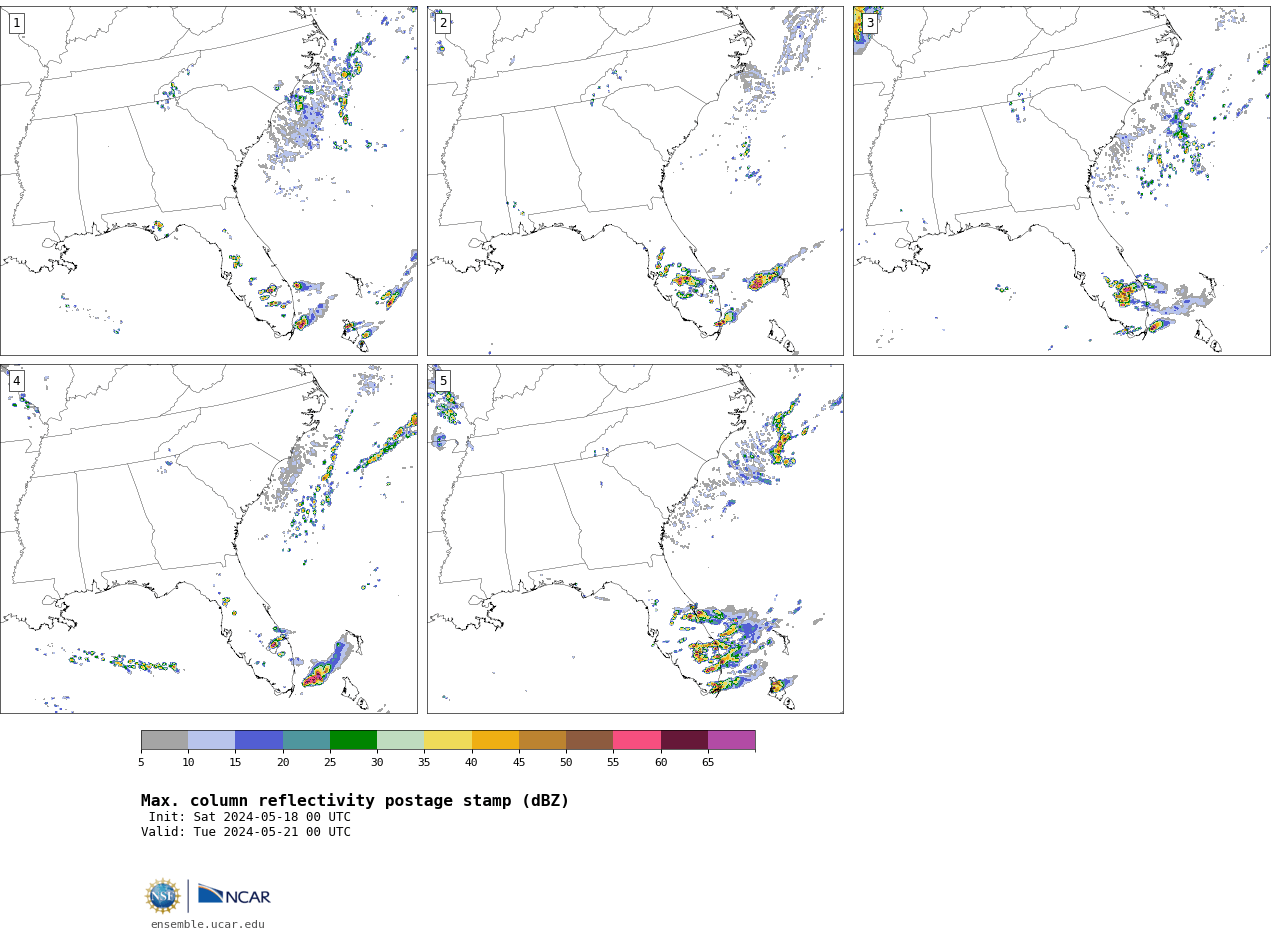
Task: Open ensemble member 4 reflectivity map
Action: [209, 539]
